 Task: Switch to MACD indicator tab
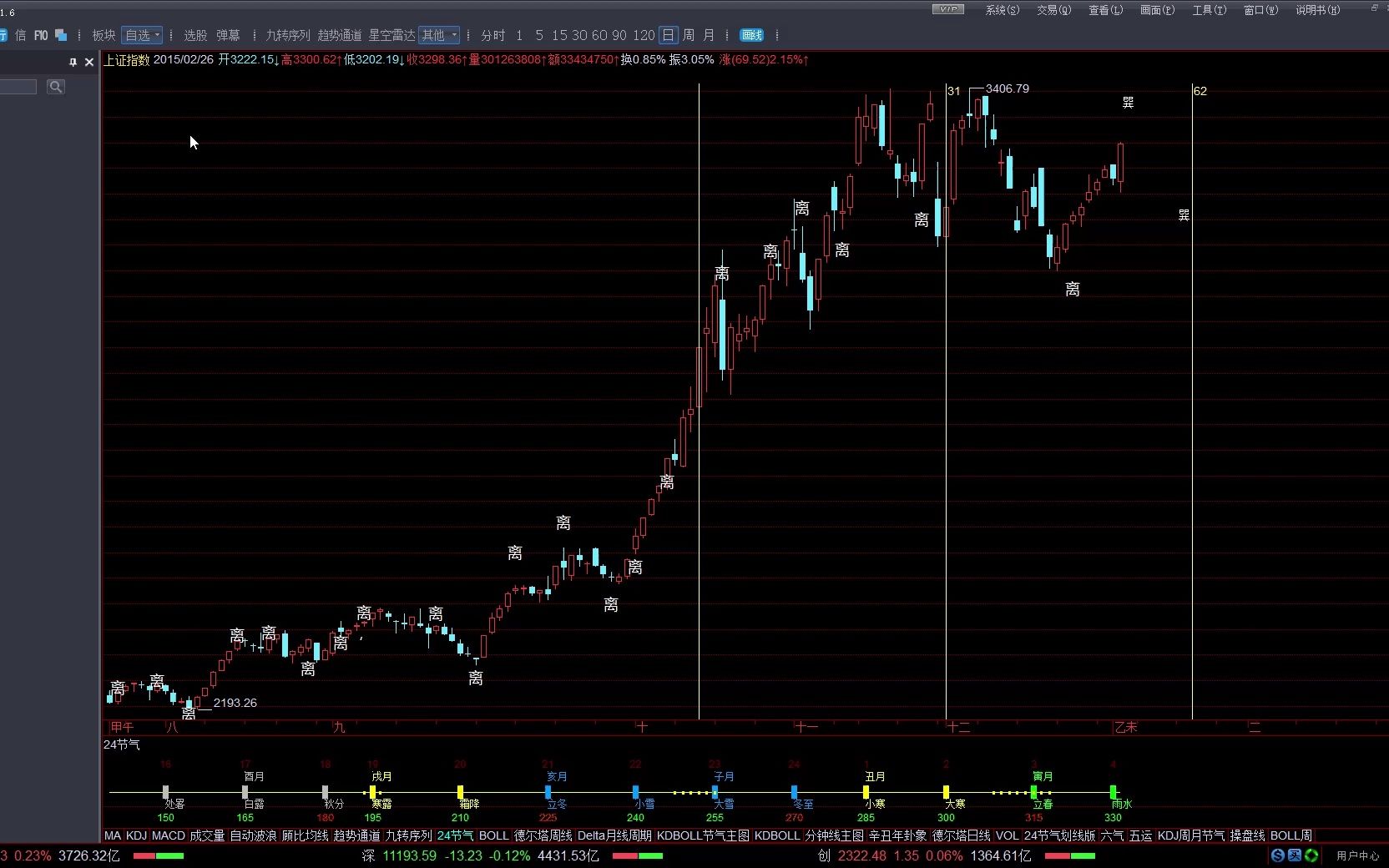point(169,835)
